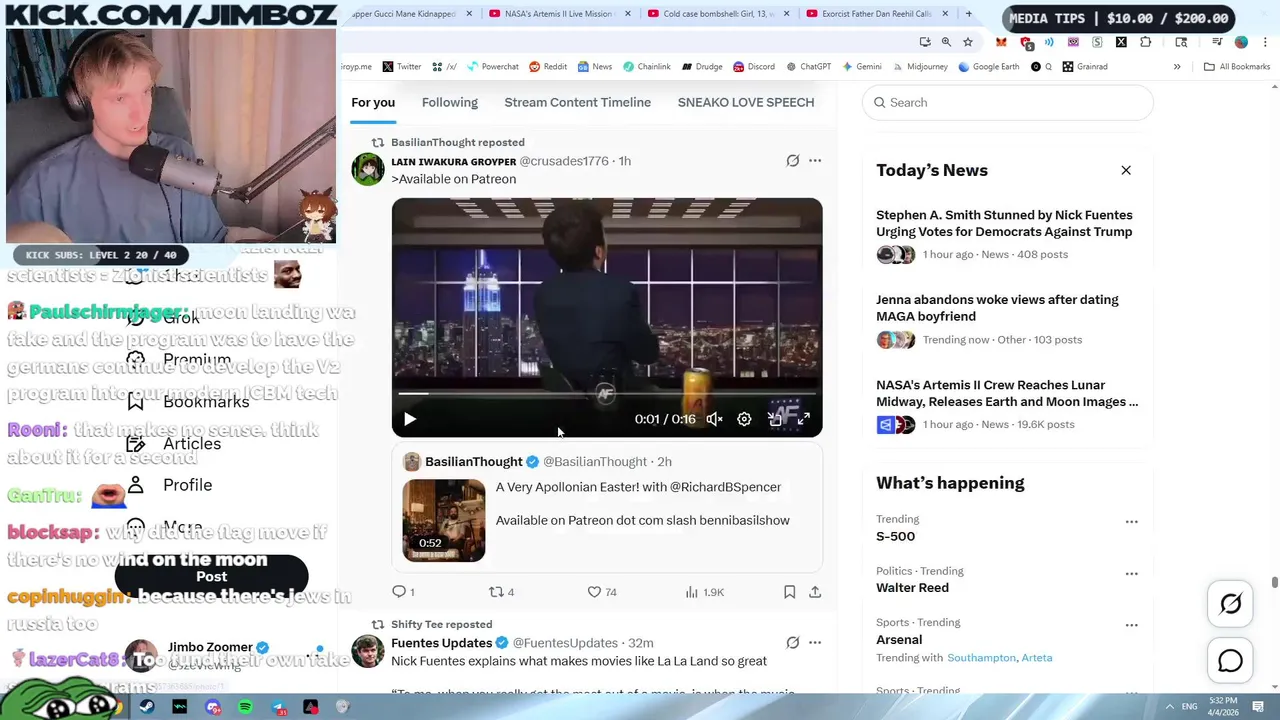
Task: Like the post with 74 likes
Action: click(602, 592)
